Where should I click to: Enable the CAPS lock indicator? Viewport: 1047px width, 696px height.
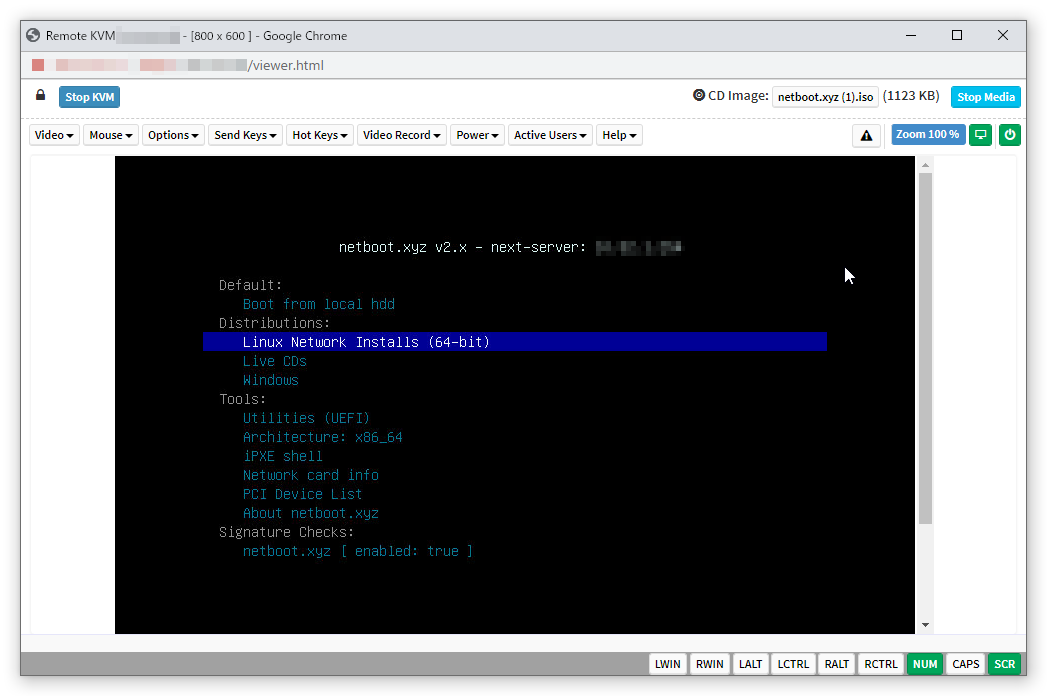965,663
